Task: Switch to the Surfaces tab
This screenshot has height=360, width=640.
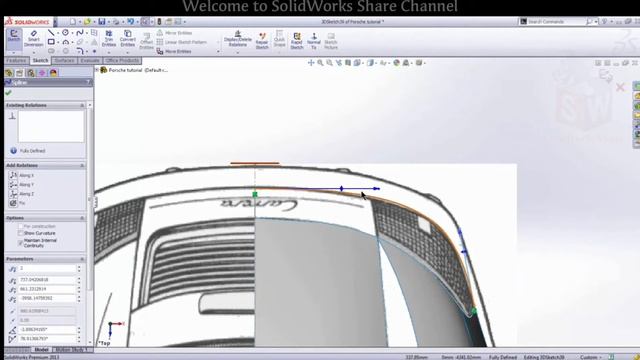Action: [64, 60]
